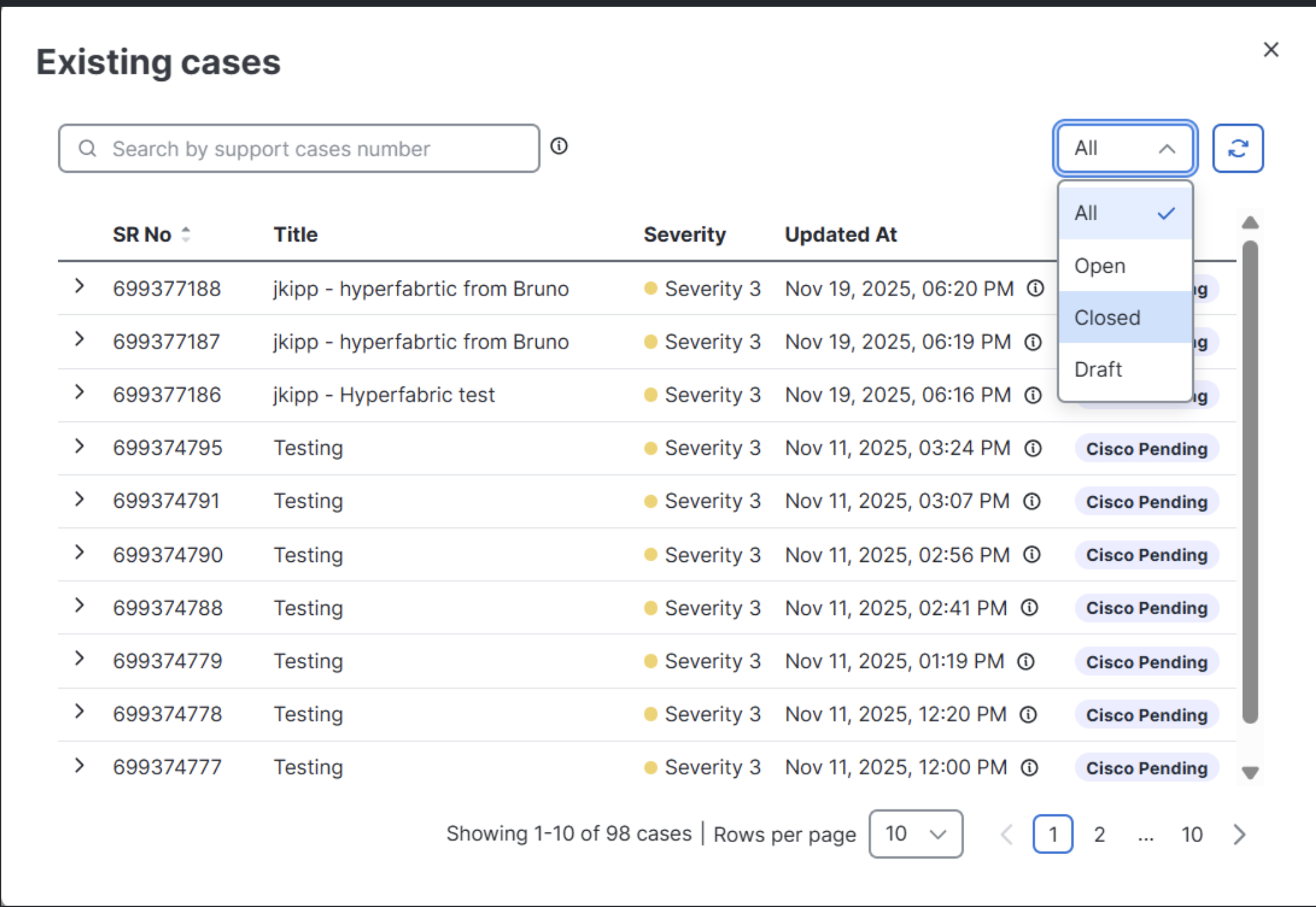Jump to page 10
Viewport: 1316px width, 907px height.
pyautogui.click(x=1191, y=834)
